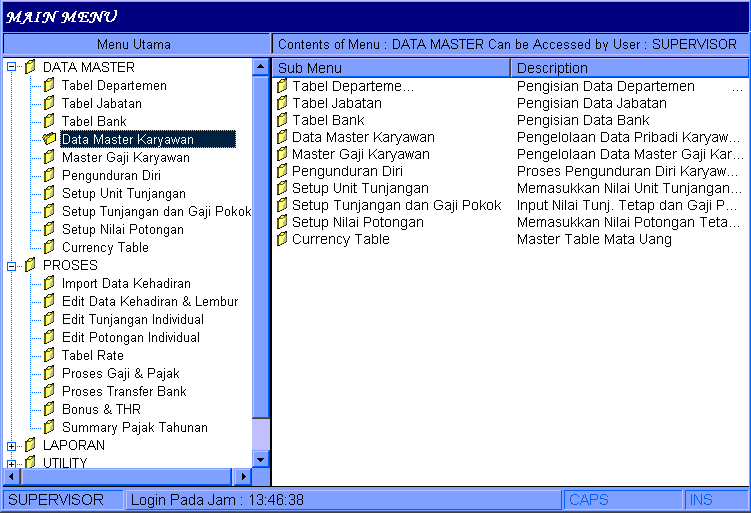Click Sub Menu list icon for Tabel Jabatan
This screenshot has height=513, width=751.
click(282, 103)
